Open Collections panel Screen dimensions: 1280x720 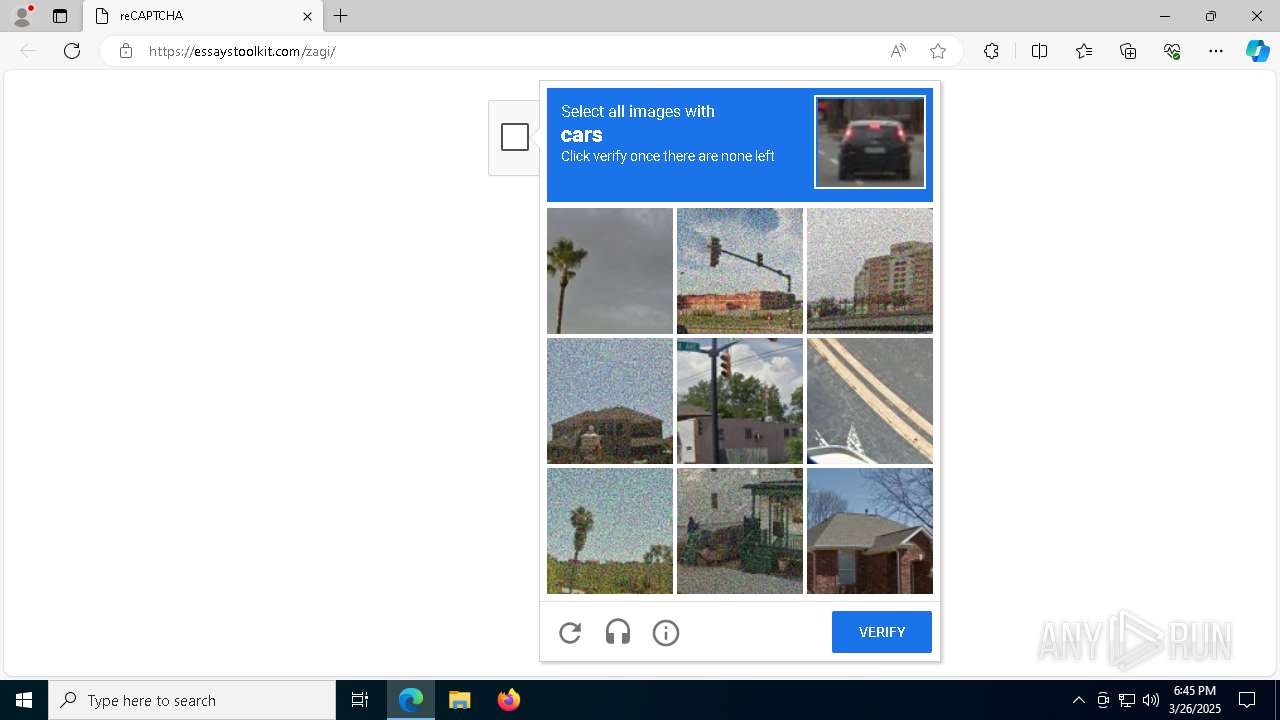tap(1128, 51)
